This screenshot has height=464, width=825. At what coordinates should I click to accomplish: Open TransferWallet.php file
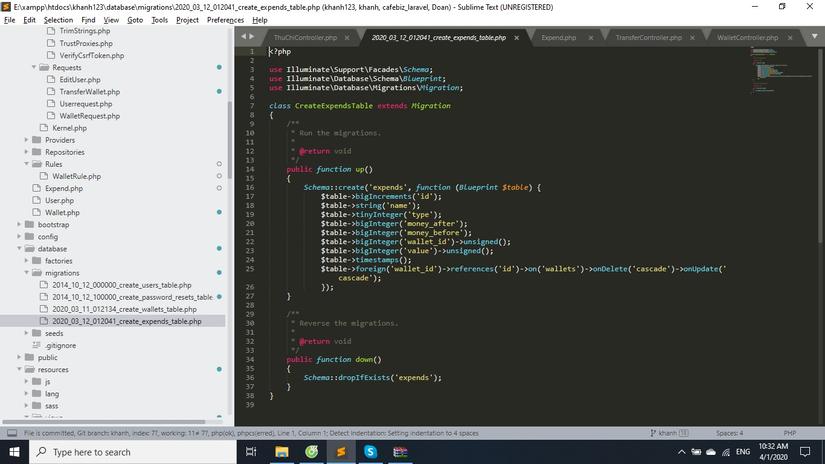coord(89,92)
